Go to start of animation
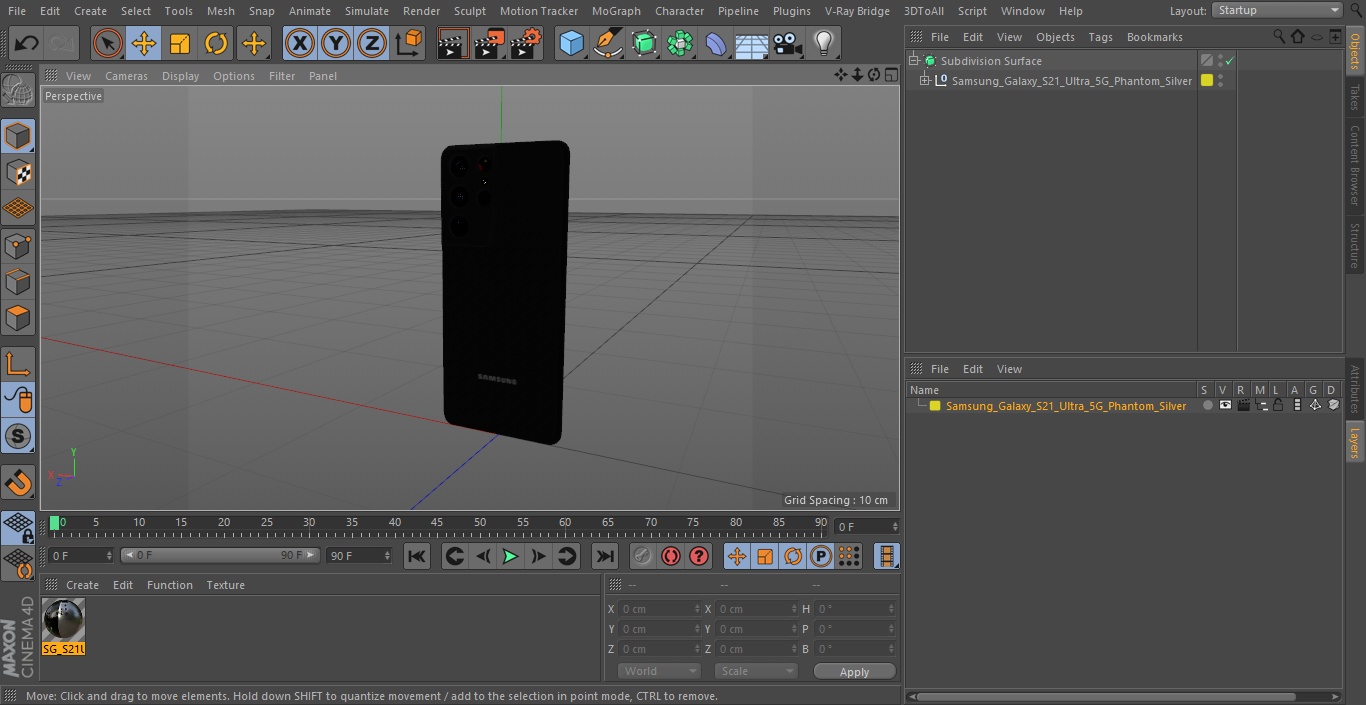This screenshot has height=705, width=1366. click(417, 556)
